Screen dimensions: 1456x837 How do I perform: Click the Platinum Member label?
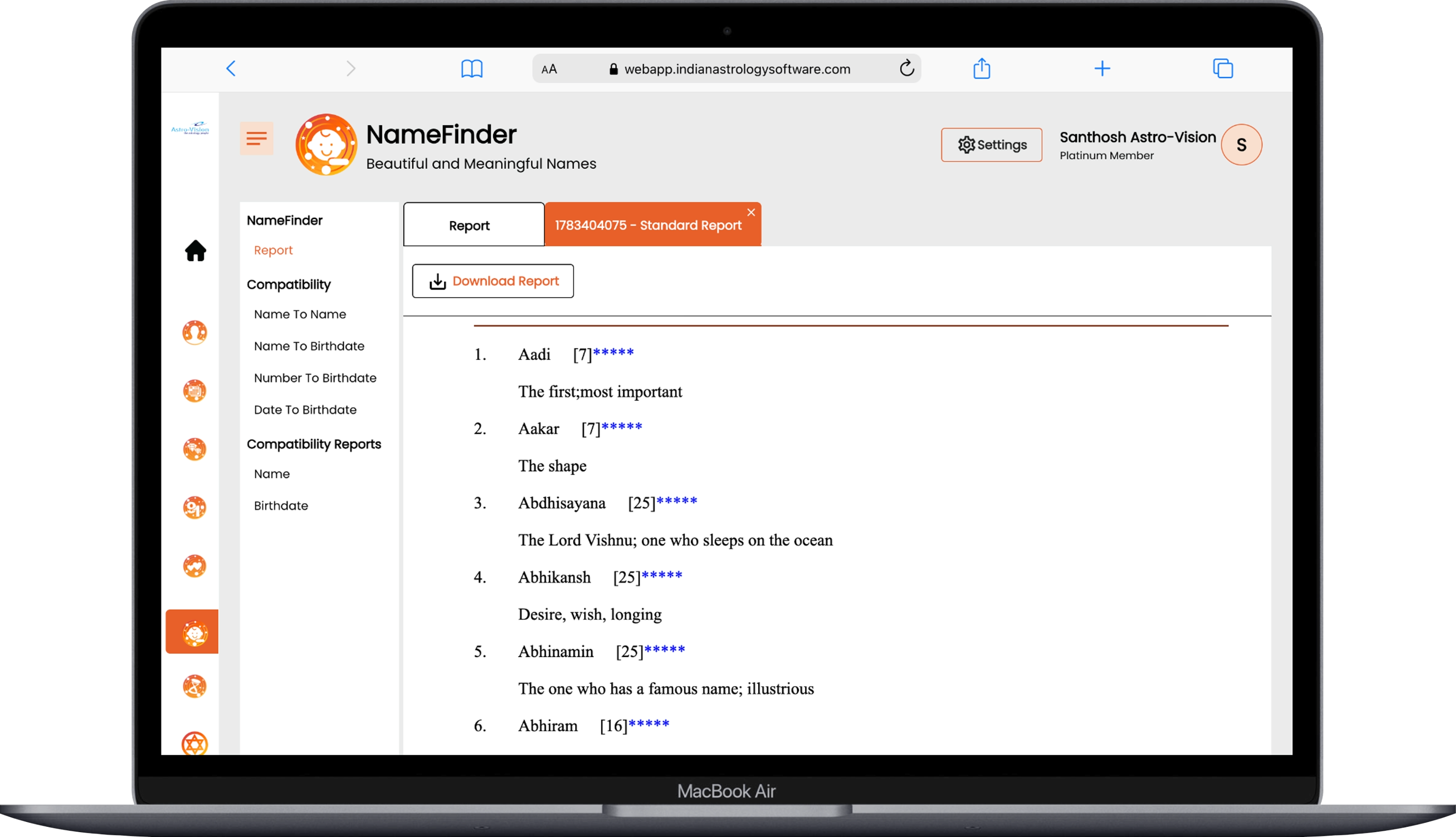(x=1107, y=156)
